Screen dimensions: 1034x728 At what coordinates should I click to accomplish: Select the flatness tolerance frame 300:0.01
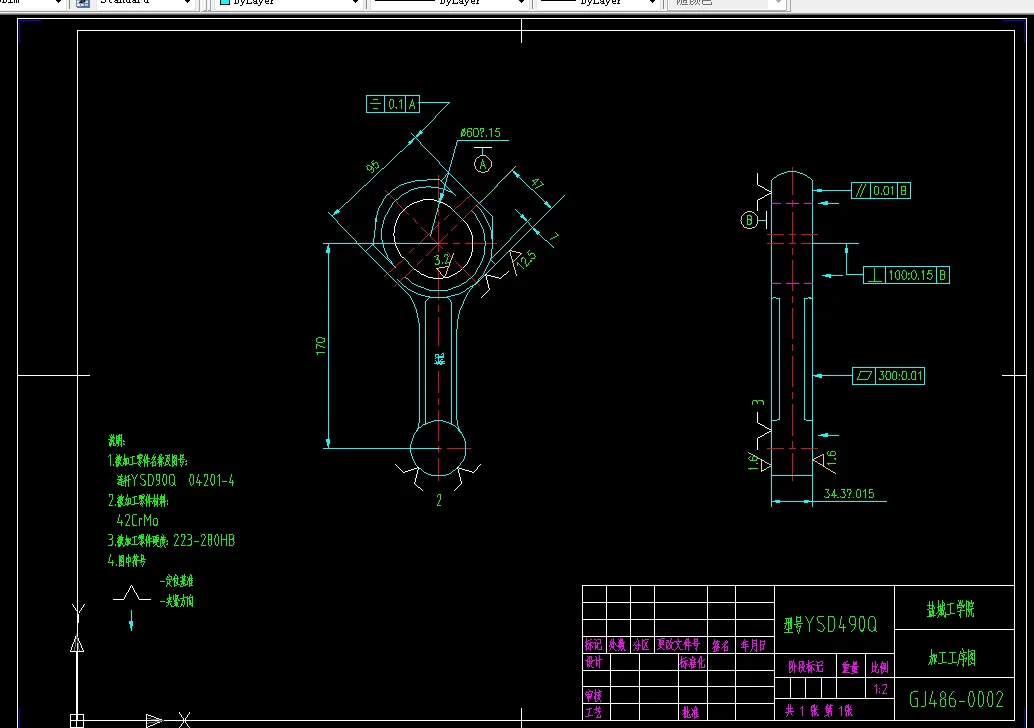point(888,376)
